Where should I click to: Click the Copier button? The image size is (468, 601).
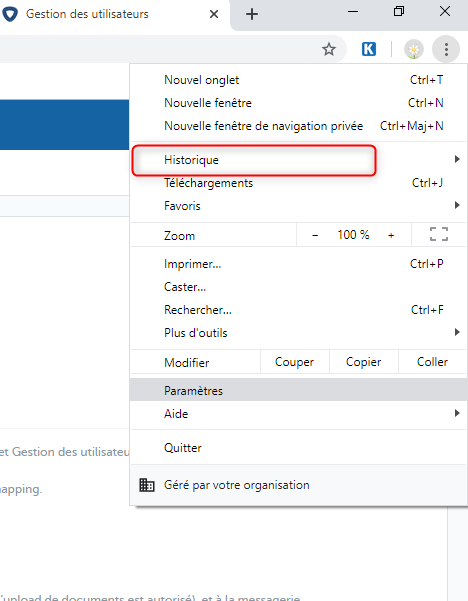(363, 362)
